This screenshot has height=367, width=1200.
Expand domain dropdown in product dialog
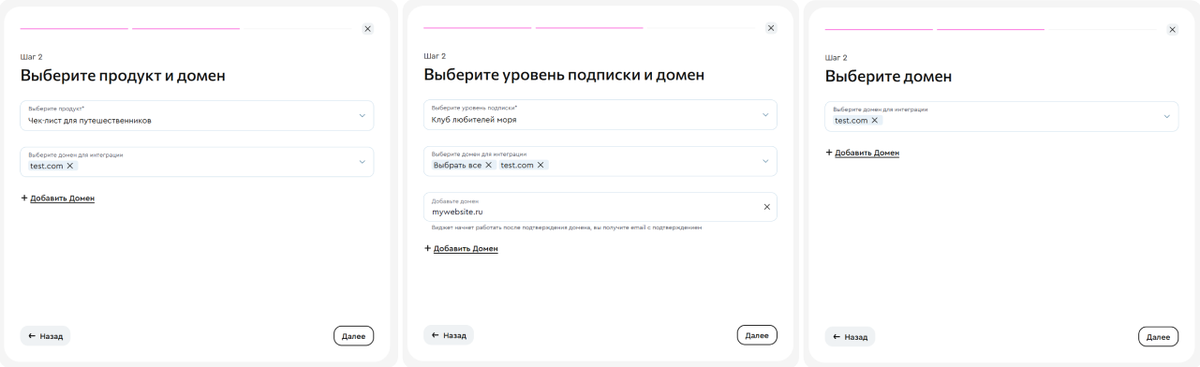click(x=362, y=161)
